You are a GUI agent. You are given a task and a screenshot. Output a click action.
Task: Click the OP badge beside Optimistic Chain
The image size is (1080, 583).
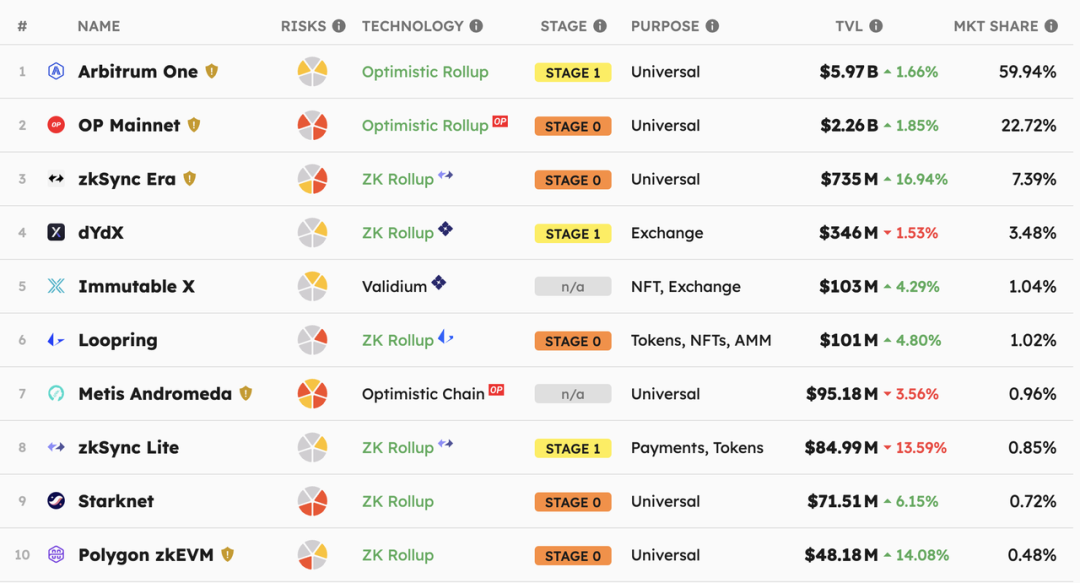tap(496, 390)
